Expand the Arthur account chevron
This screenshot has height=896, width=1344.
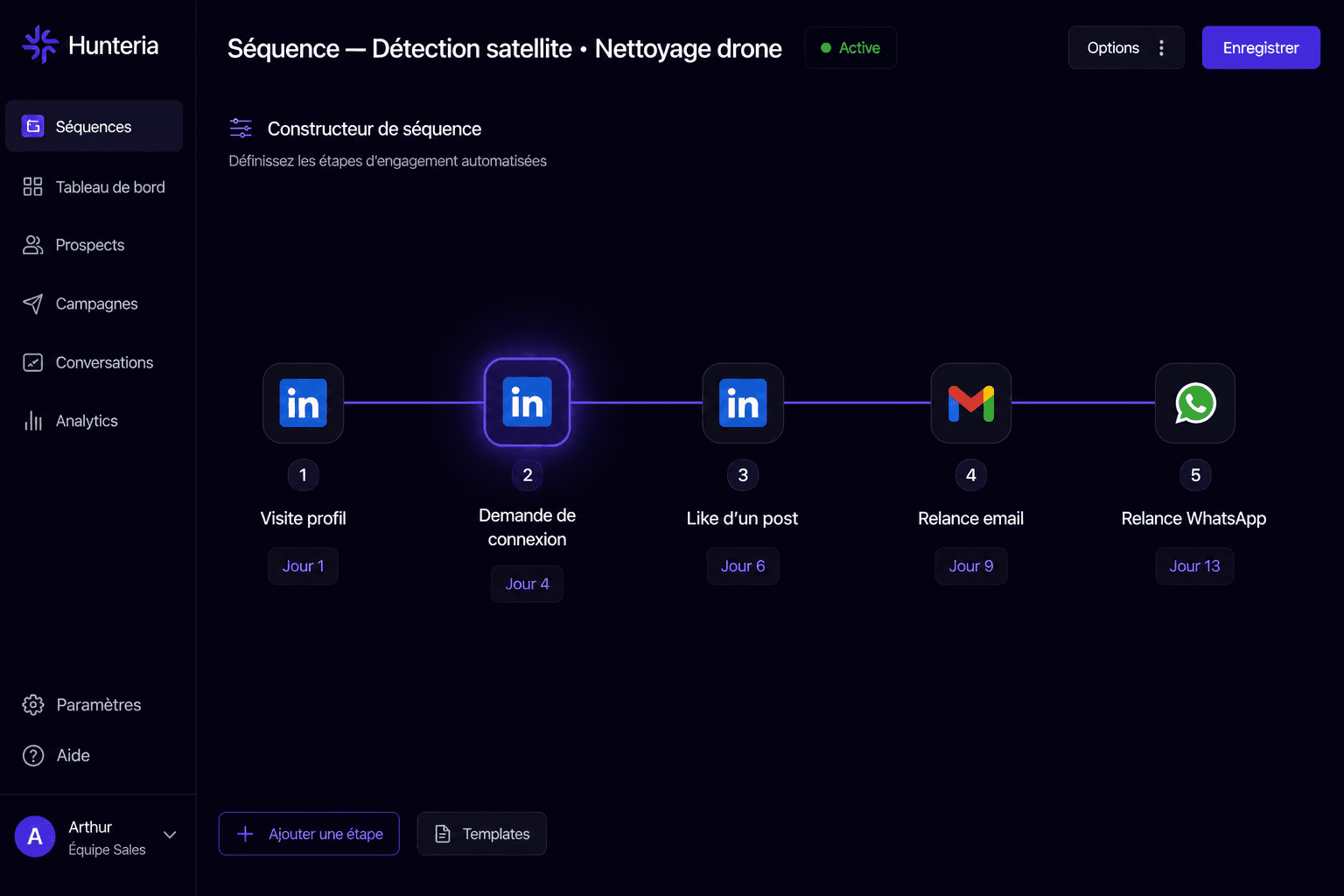coord(170,835)
